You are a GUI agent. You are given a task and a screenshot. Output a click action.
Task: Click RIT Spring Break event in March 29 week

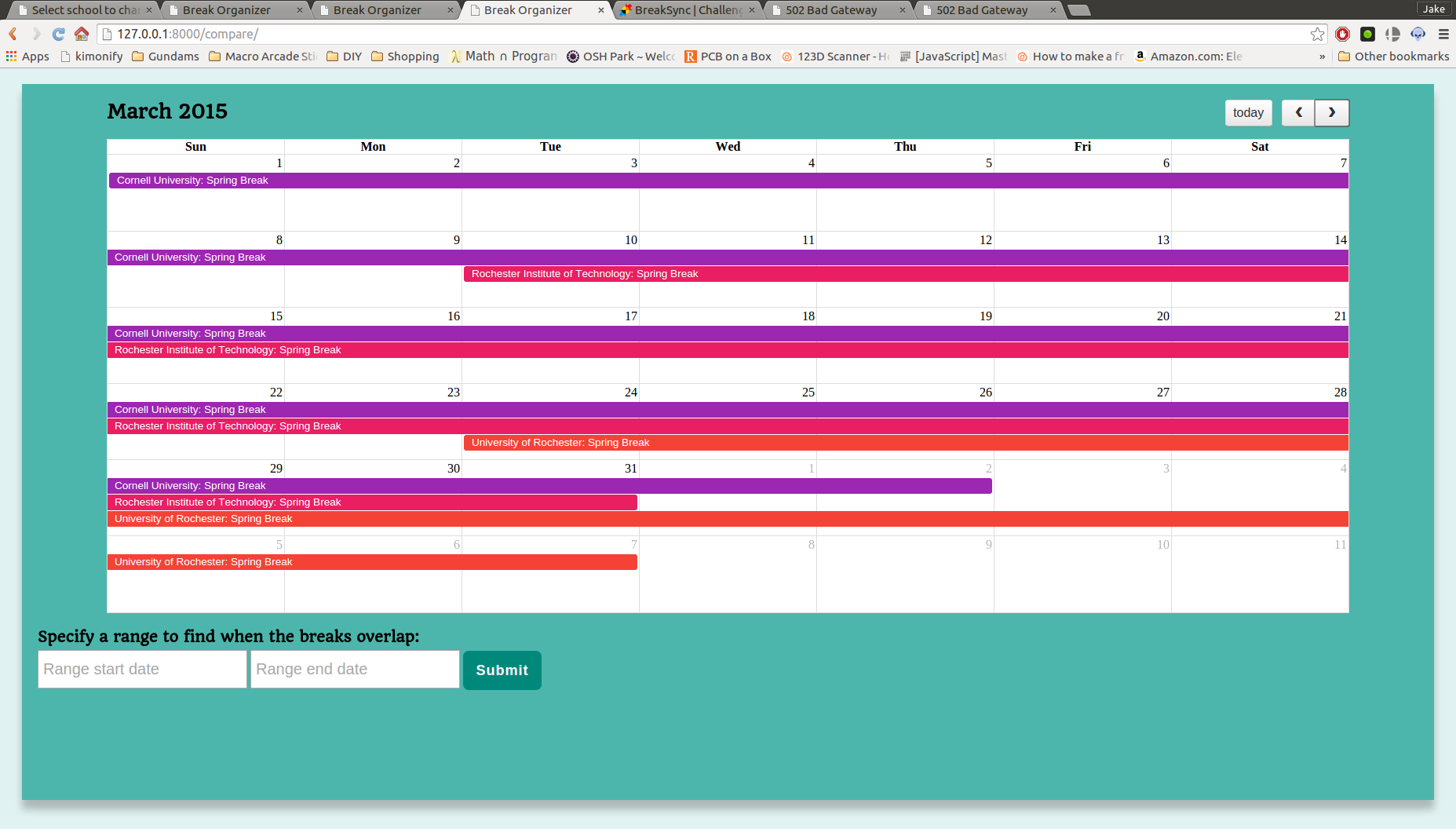372,502
